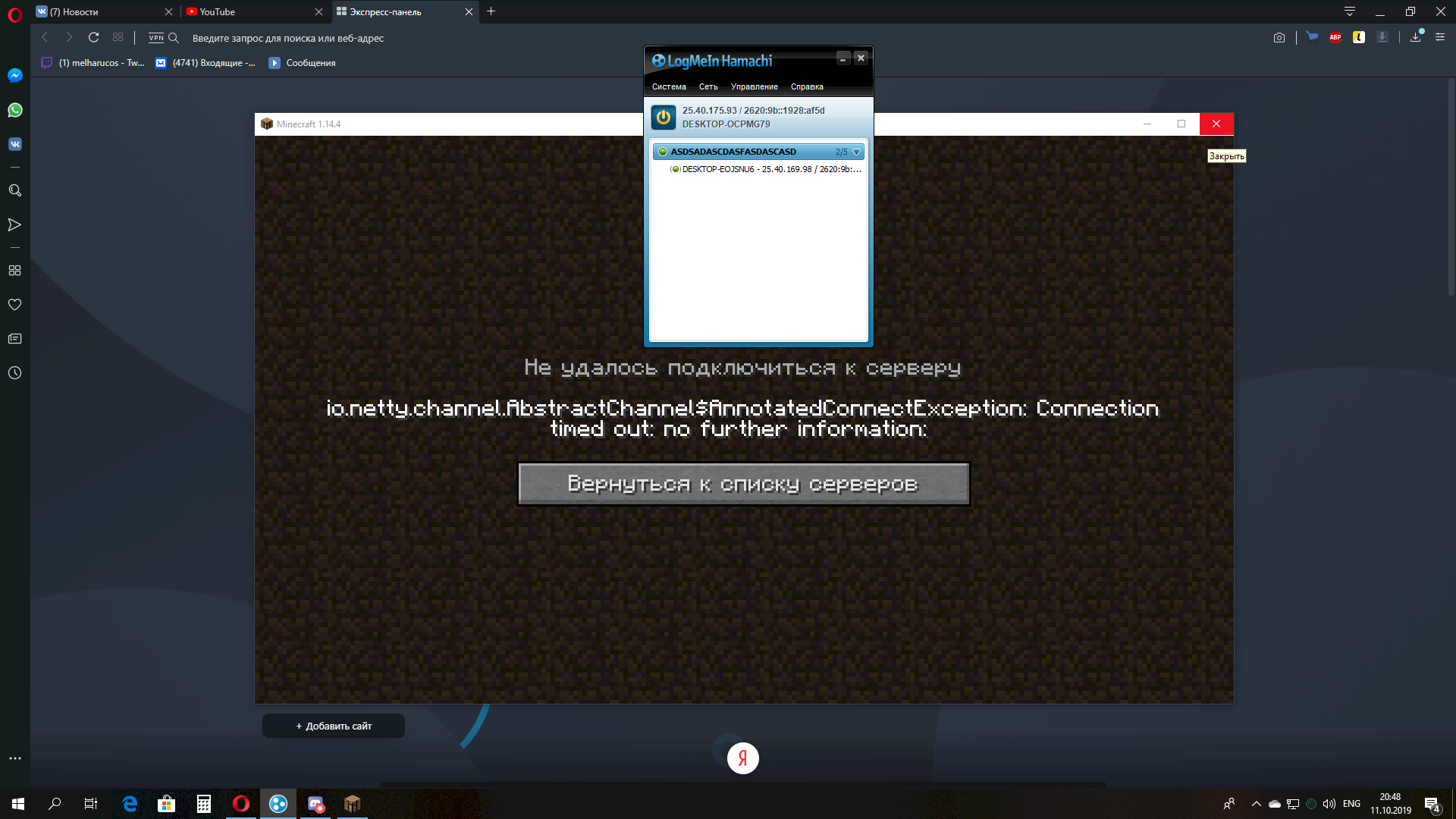Toggle the VPN badge in address bar
1456x819 pixels.
pos(156,37)
